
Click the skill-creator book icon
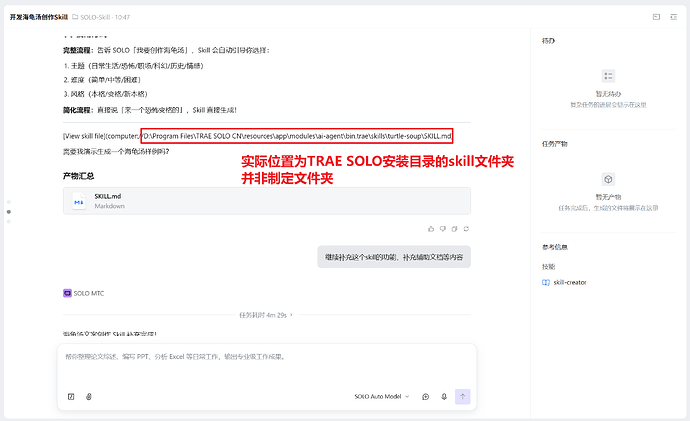[546, 282]
